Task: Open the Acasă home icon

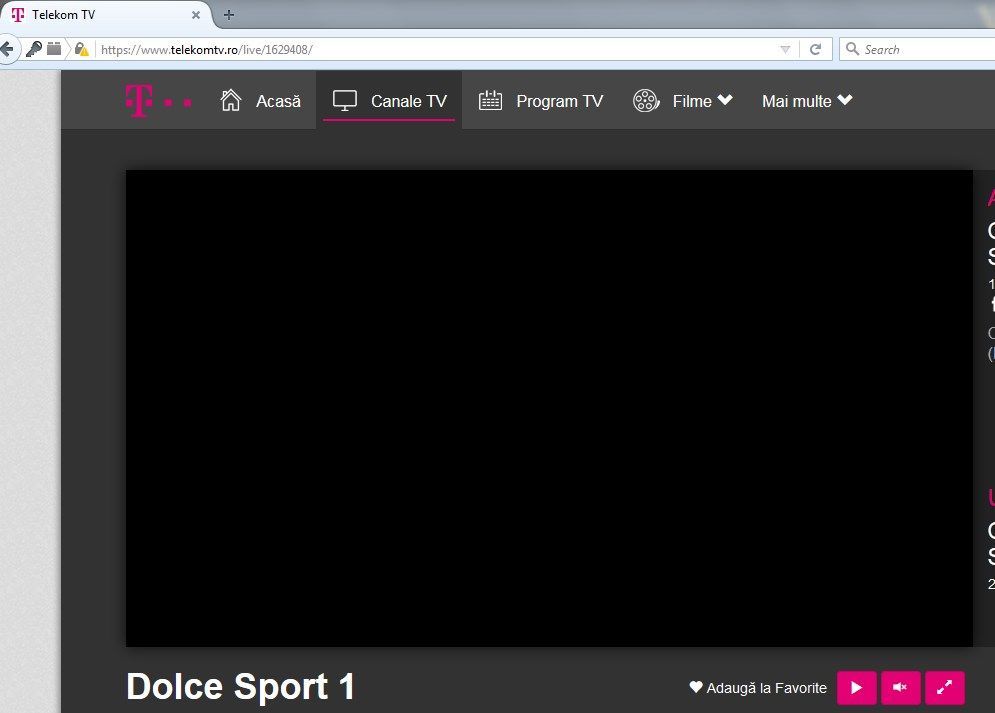Action: 230,100
